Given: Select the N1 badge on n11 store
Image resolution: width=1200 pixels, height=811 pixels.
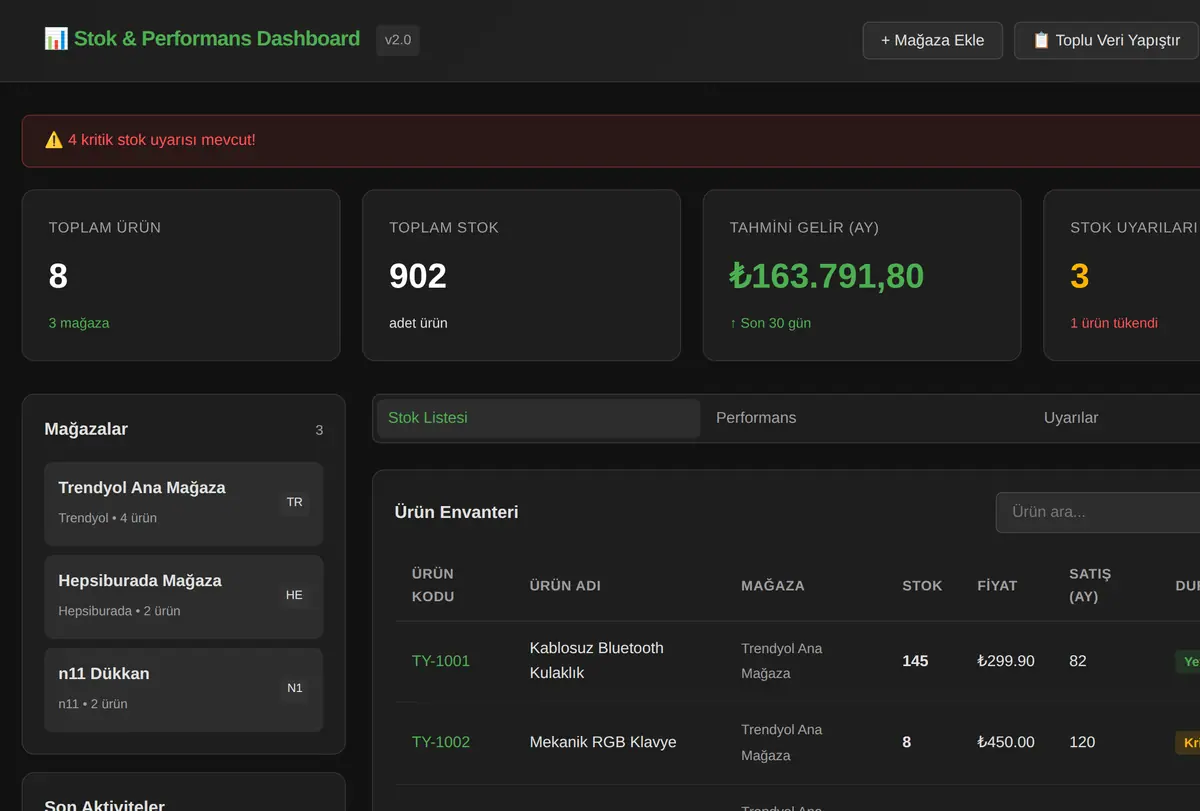Looking at the screenshot, I should tap(294, 688).
